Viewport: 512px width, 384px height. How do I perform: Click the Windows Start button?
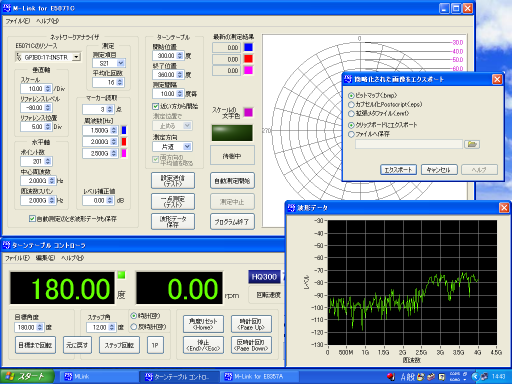[x=27, y=377]
